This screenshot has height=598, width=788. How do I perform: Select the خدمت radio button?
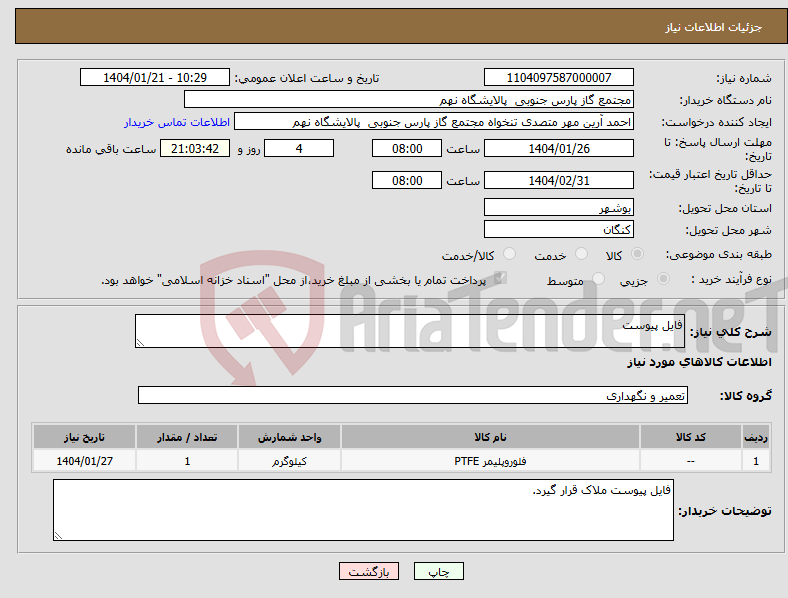tap(581, 254)
